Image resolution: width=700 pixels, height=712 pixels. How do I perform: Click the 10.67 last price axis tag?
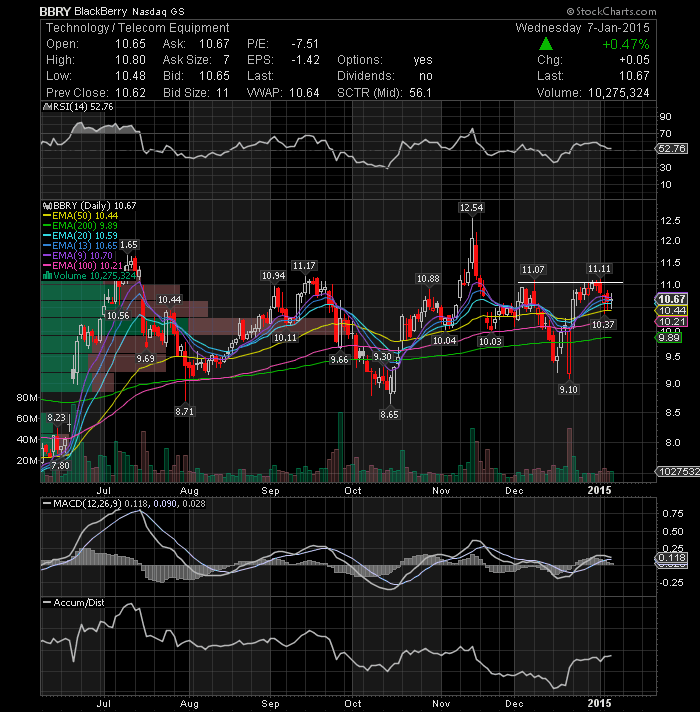tap(672, 299)
